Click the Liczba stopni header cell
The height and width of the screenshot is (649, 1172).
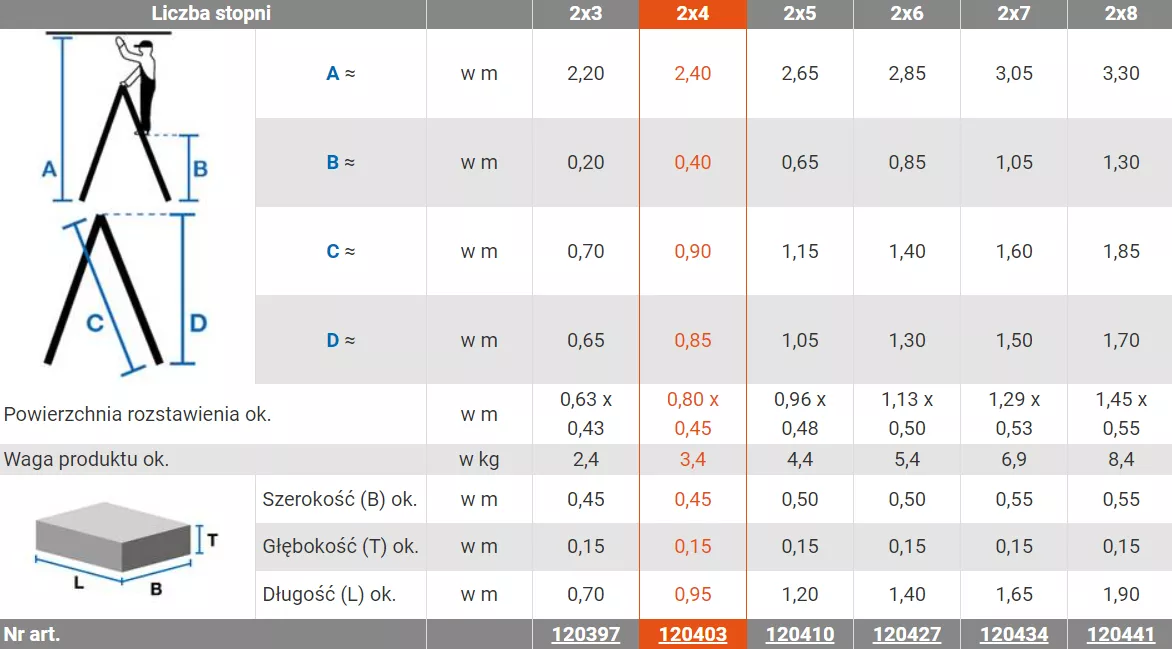pos(212,13)
